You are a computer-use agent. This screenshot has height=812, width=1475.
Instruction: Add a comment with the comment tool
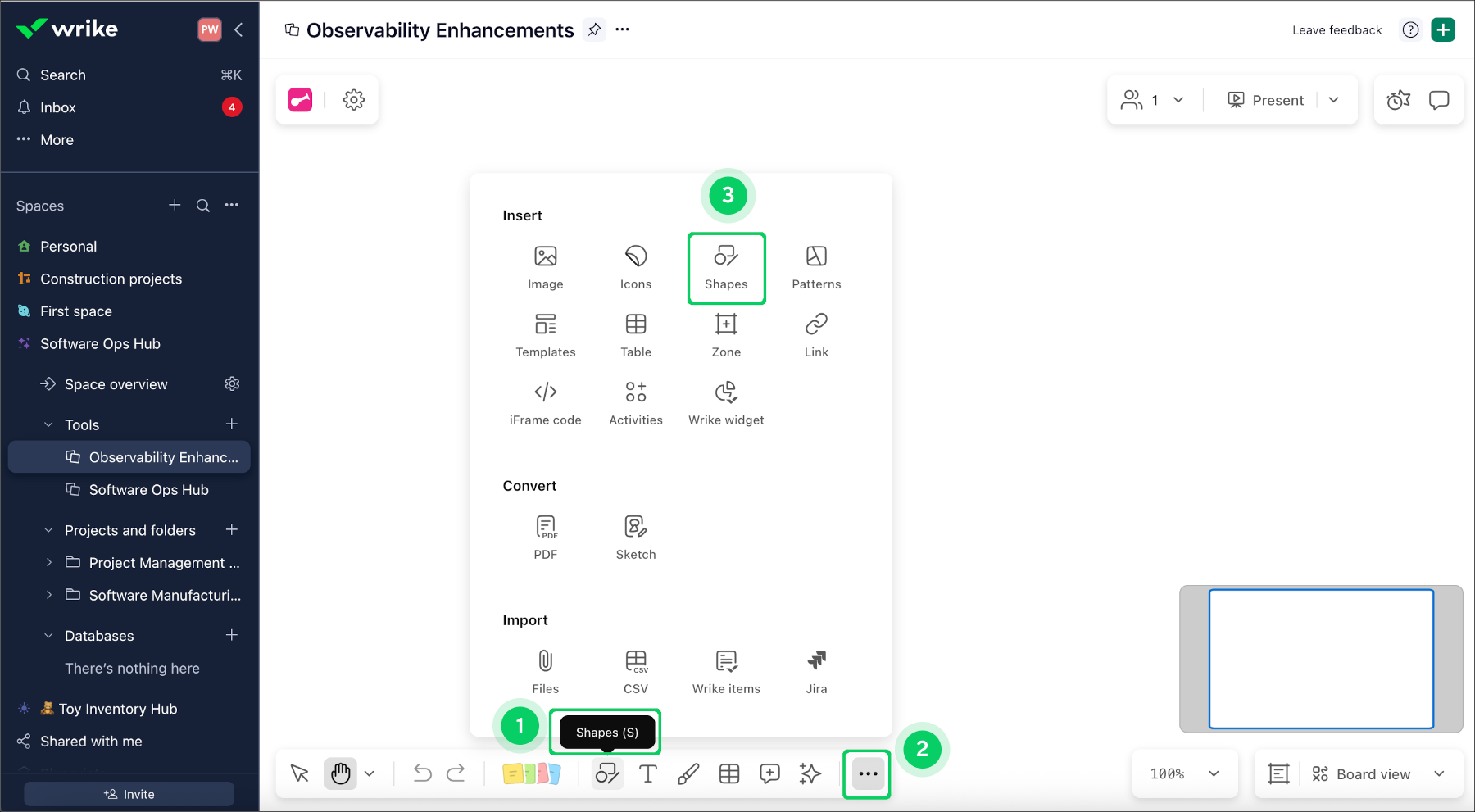769,773
